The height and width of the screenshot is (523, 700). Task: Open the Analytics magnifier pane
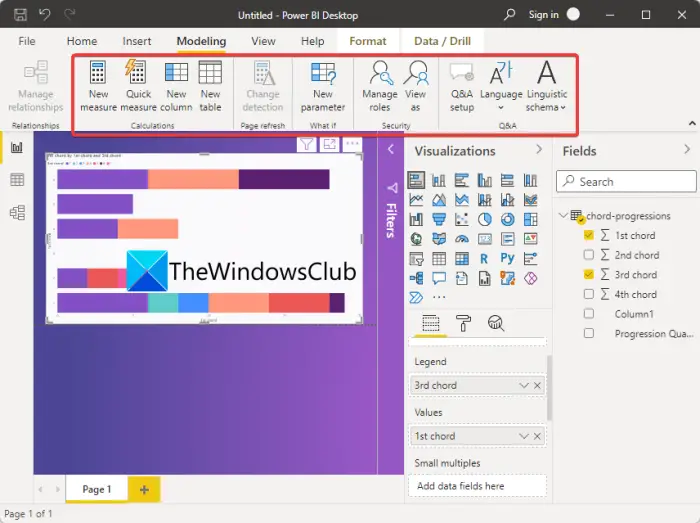click(x=496, y=323)
